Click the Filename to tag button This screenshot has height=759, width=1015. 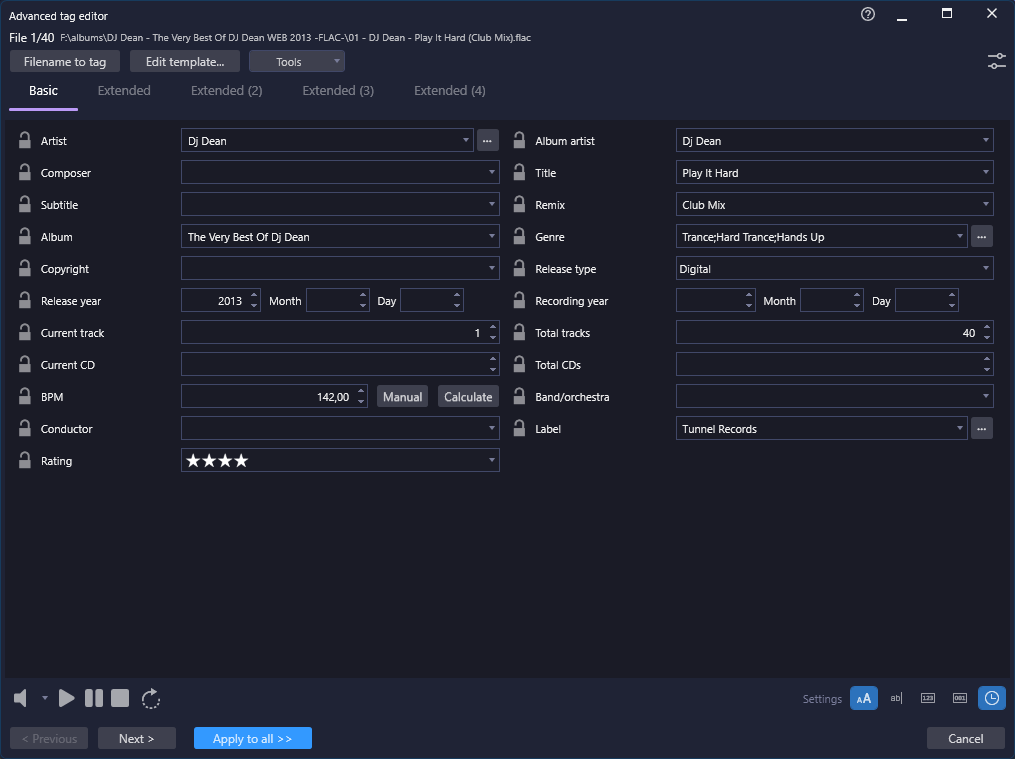[65, 61]
